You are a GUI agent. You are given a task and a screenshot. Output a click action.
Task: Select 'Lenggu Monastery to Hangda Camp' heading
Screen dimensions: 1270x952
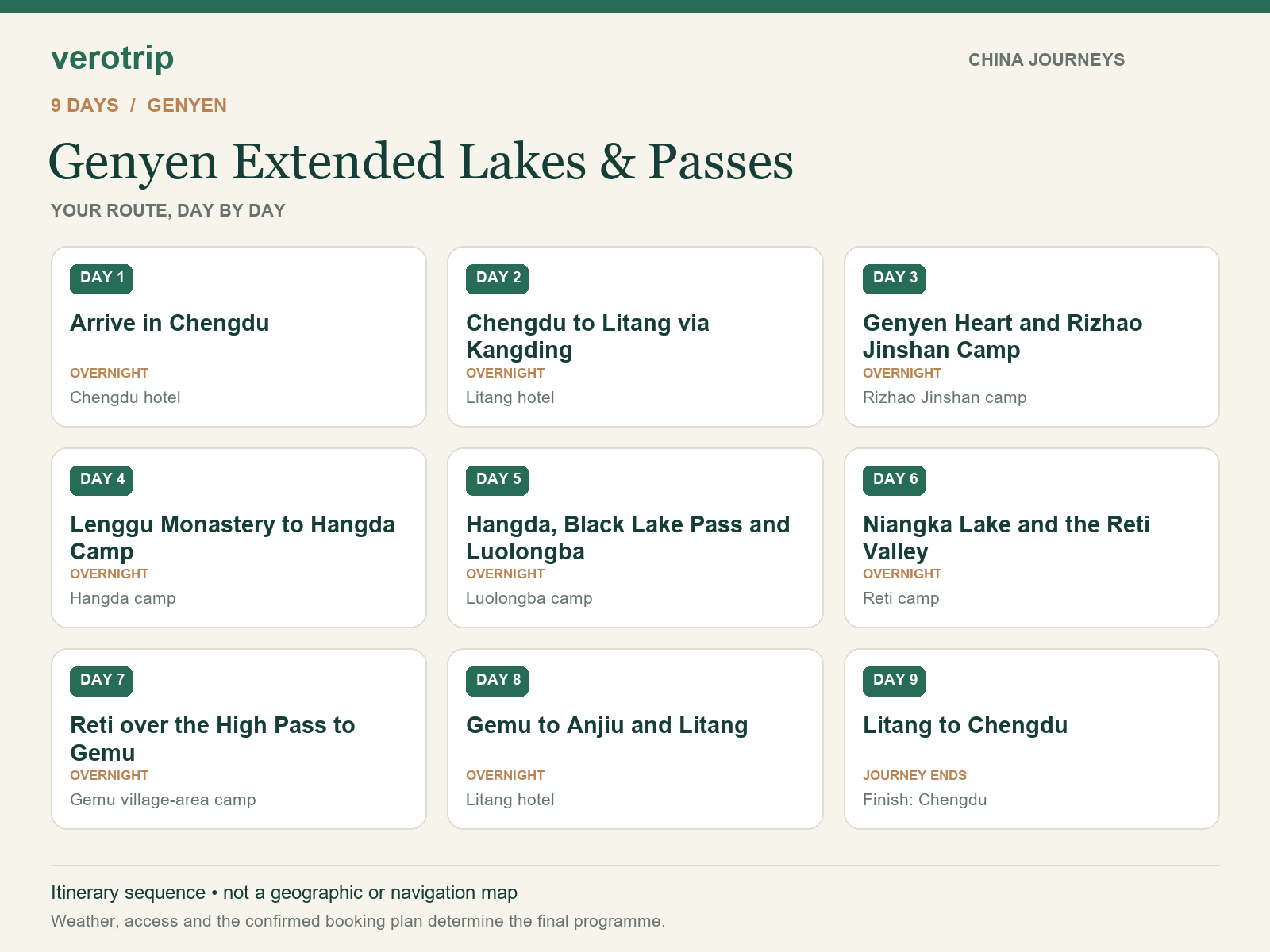tap(233, 538)
